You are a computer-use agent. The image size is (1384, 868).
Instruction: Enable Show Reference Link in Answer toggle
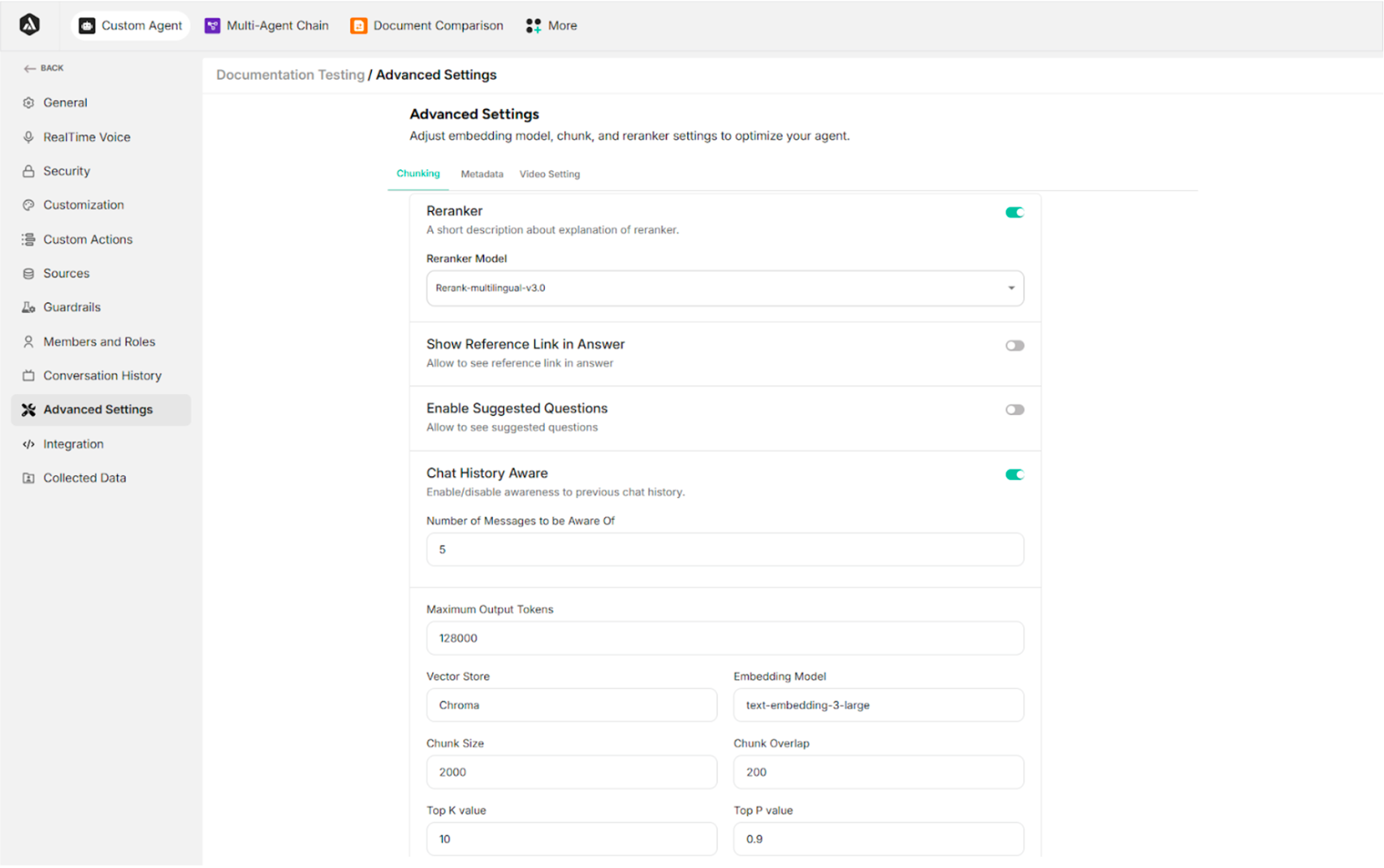pyautogui.click(x=1015, y=346)
